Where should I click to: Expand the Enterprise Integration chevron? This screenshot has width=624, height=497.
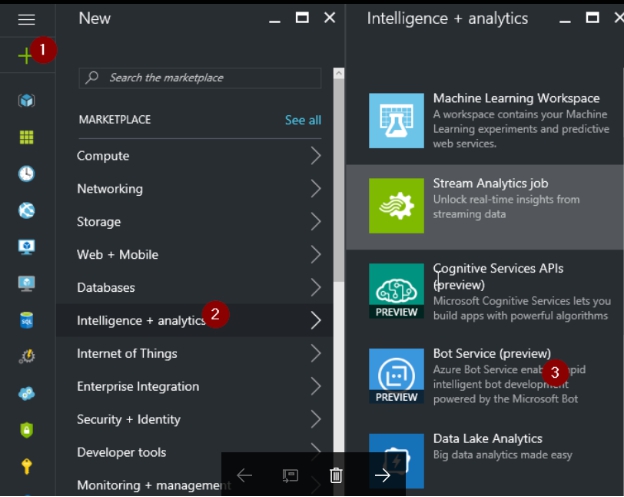(x=316, y=386)
